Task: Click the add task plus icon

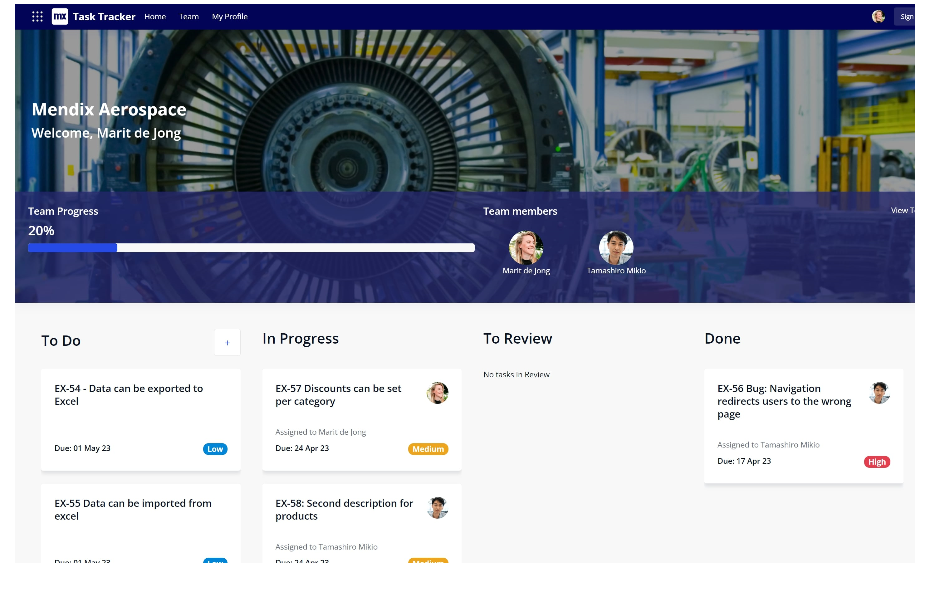Action: tap(227, 341)
